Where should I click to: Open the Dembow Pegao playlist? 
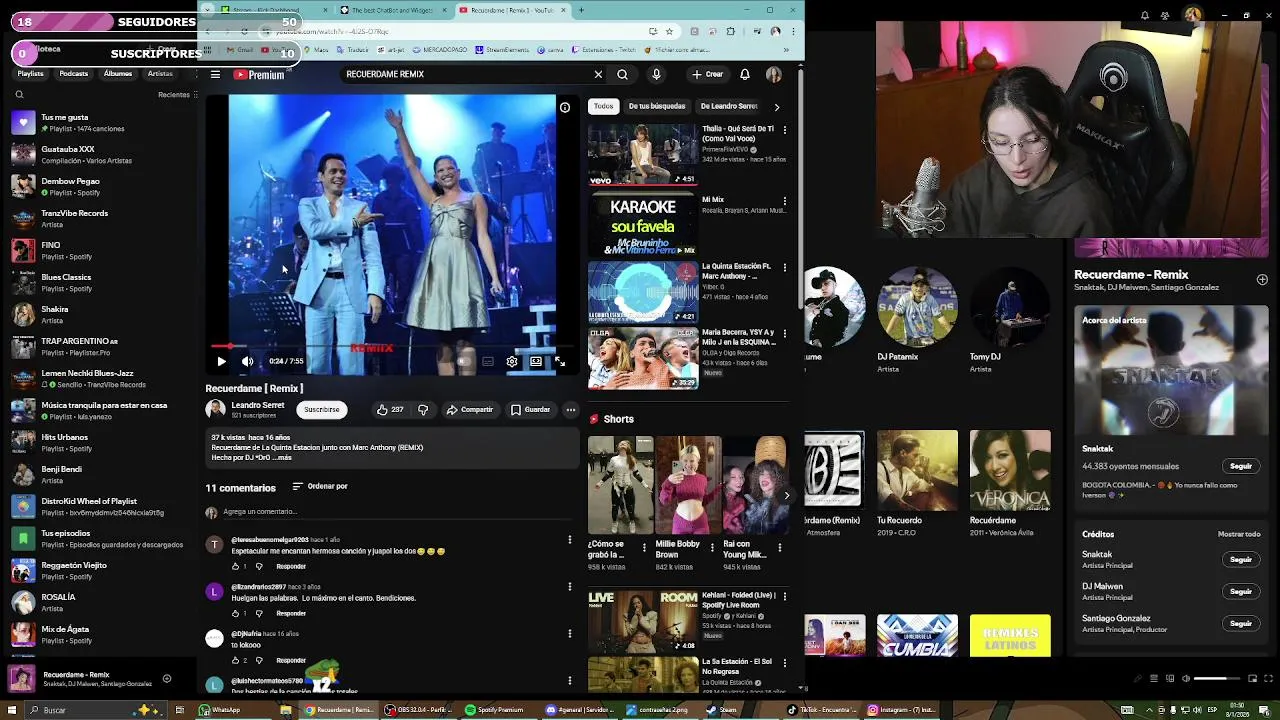coord(100,187)
